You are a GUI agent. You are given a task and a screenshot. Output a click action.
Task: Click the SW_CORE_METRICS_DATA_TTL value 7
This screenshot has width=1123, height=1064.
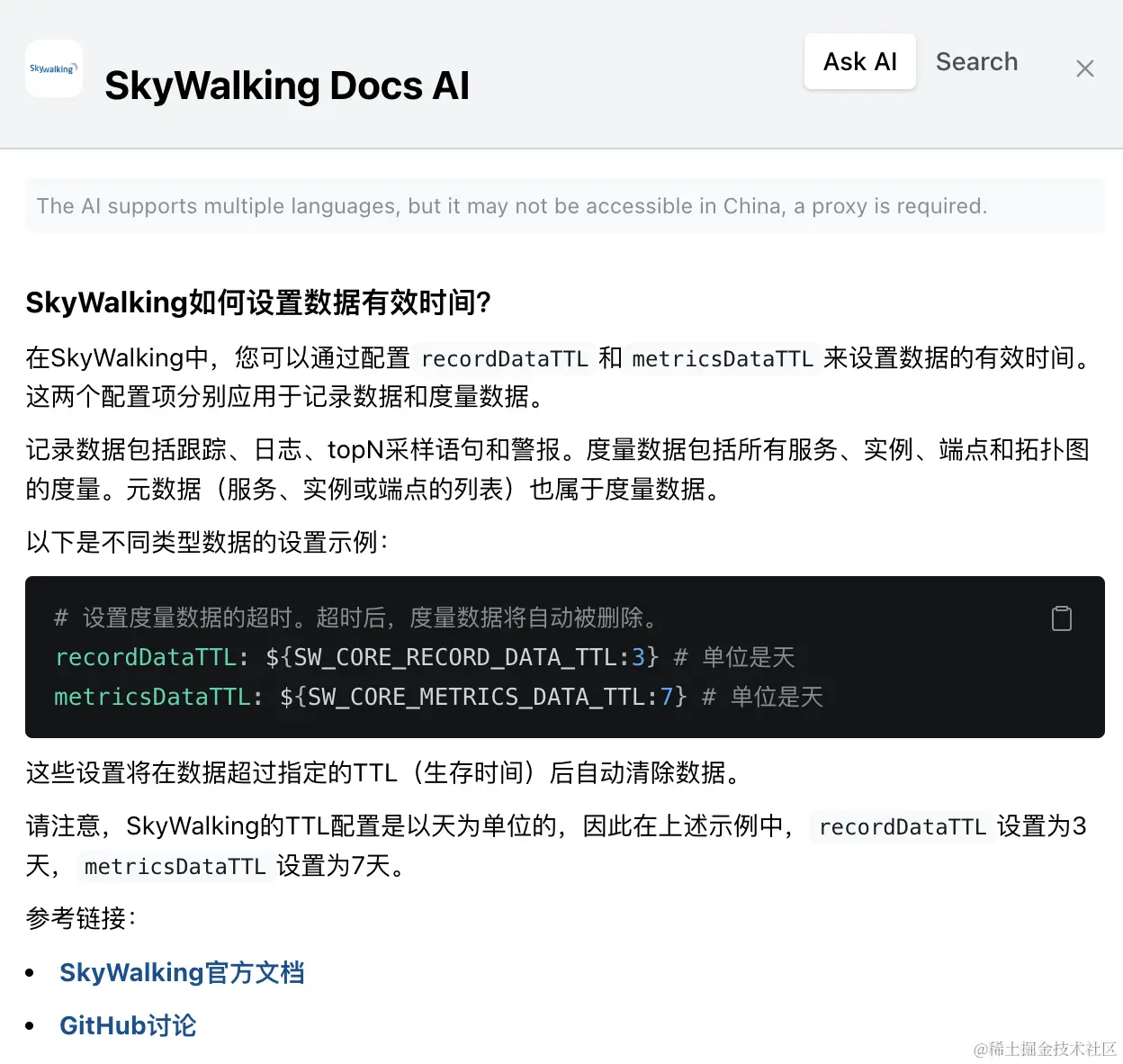coord(668,697)
